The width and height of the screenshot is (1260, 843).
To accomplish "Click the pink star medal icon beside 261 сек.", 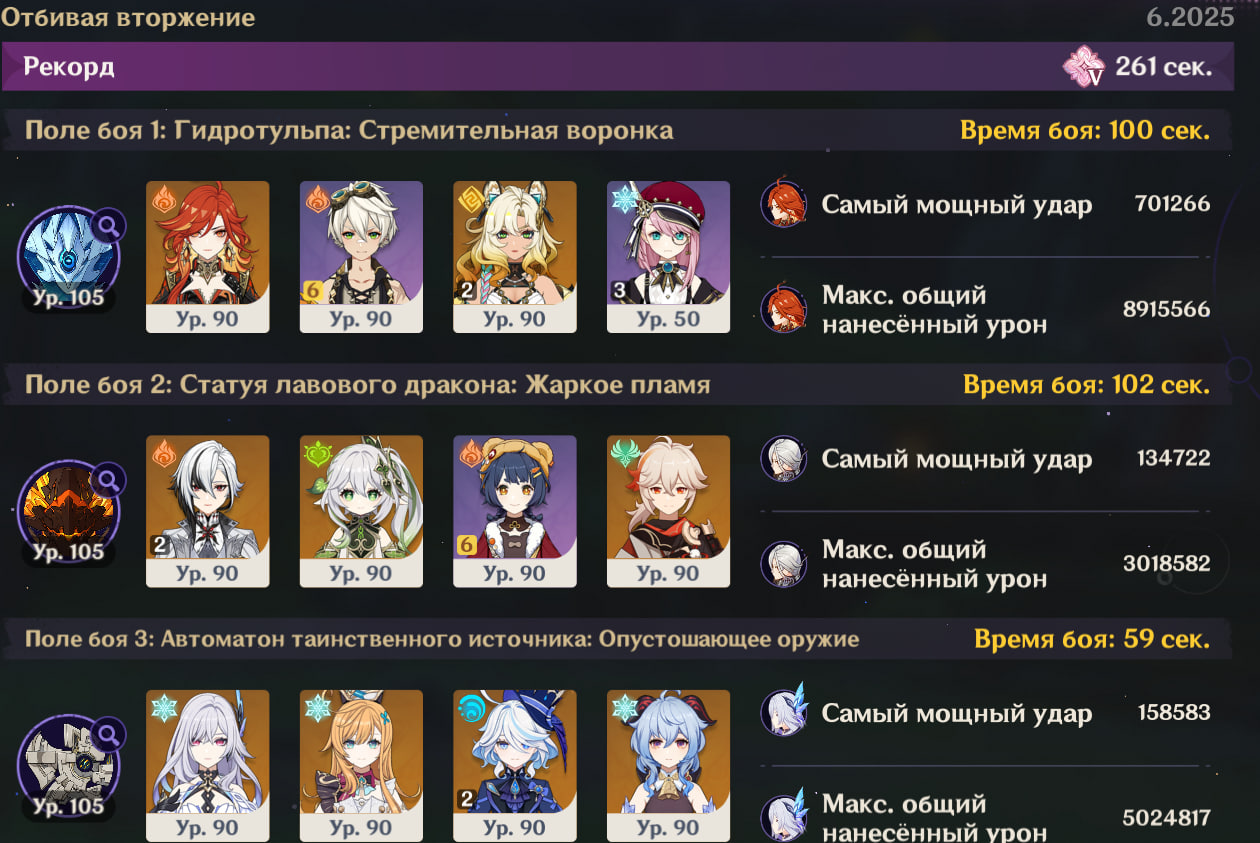I will [1084, 67].
